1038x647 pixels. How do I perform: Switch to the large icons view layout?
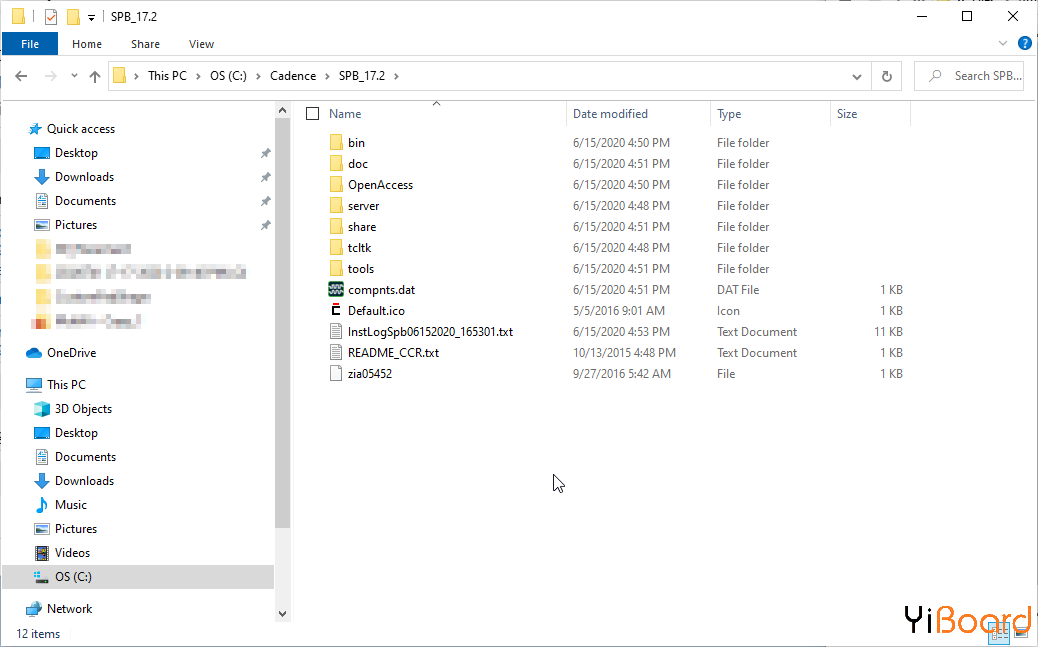[1021, 633]
